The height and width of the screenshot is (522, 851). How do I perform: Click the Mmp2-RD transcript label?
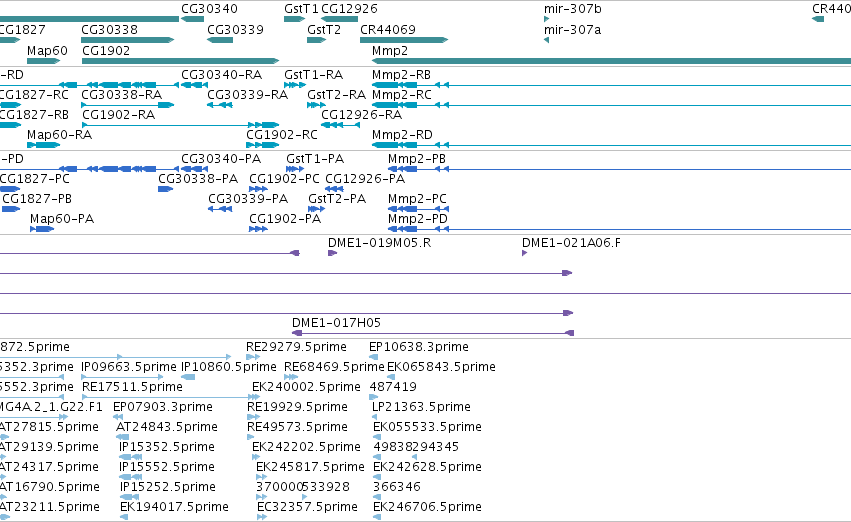402,135
